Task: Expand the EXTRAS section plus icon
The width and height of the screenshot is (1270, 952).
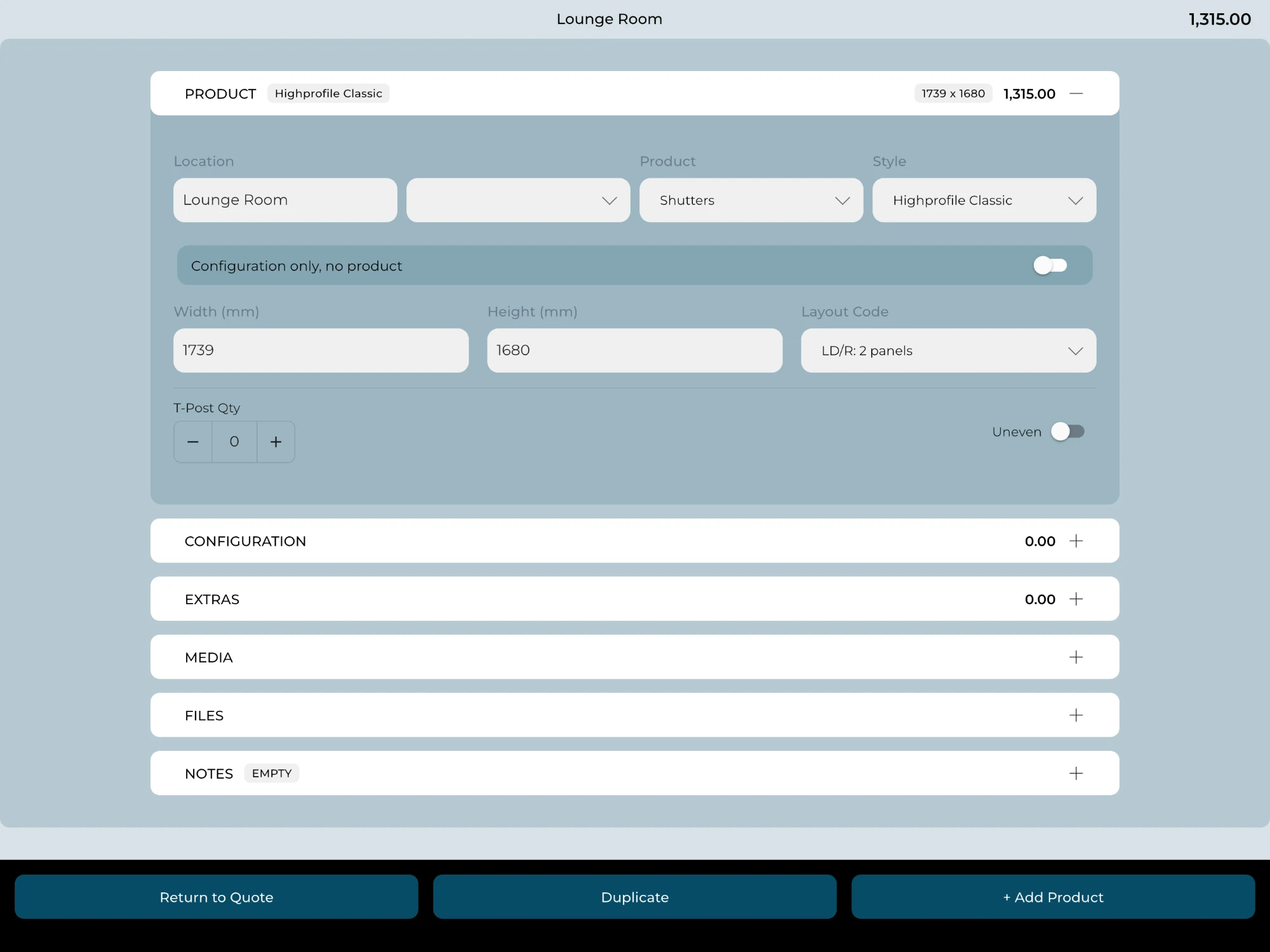Action: tap(1076, 599)
